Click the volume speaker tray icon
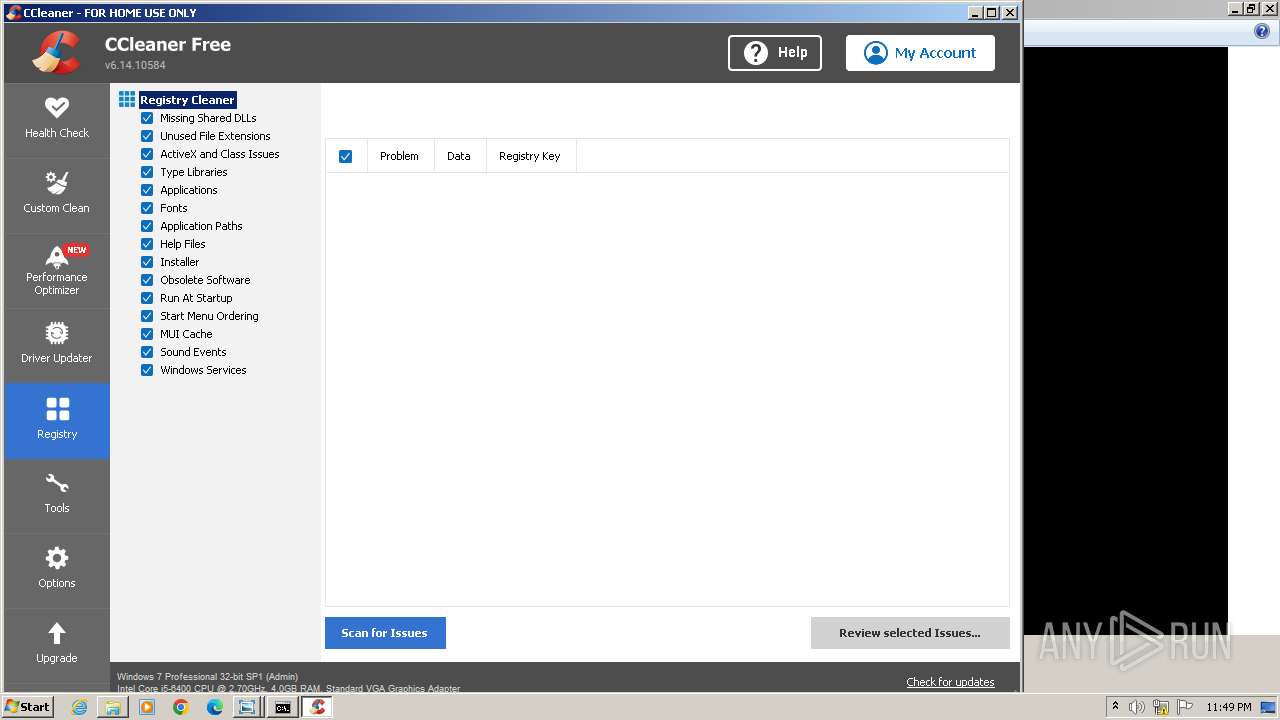Viewport: 1280px width, 720px height. tap(1137, 707)
